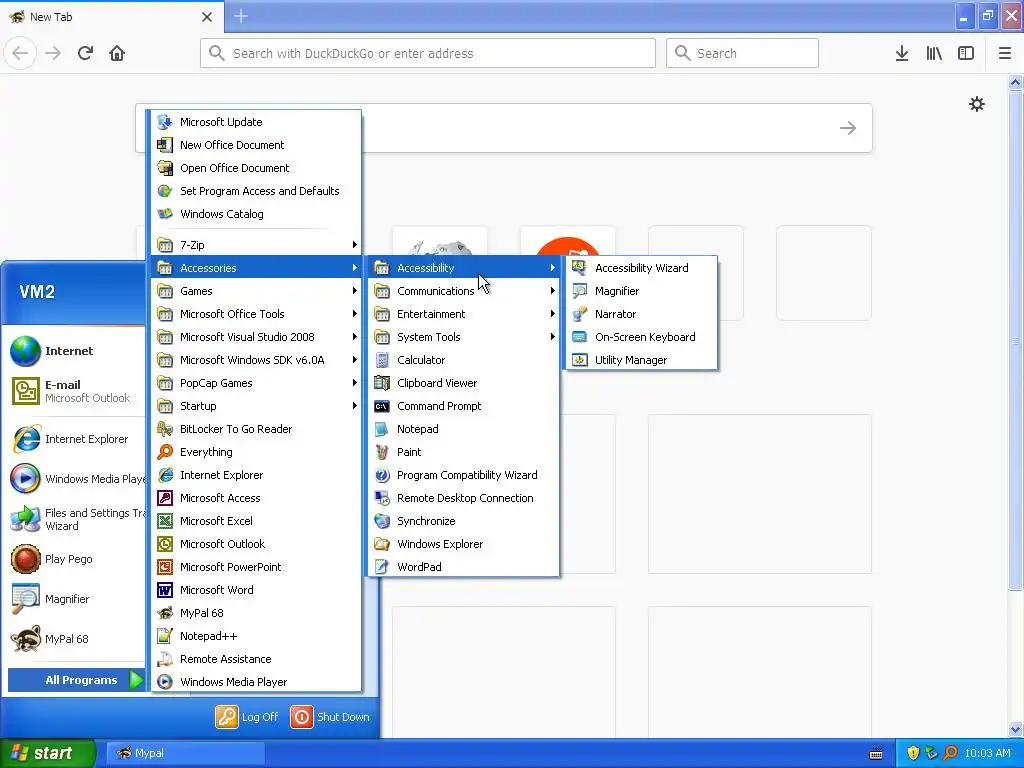The height and width of the screenshot is (768, 1024).
Task: Open Paint
Action: 464,452
